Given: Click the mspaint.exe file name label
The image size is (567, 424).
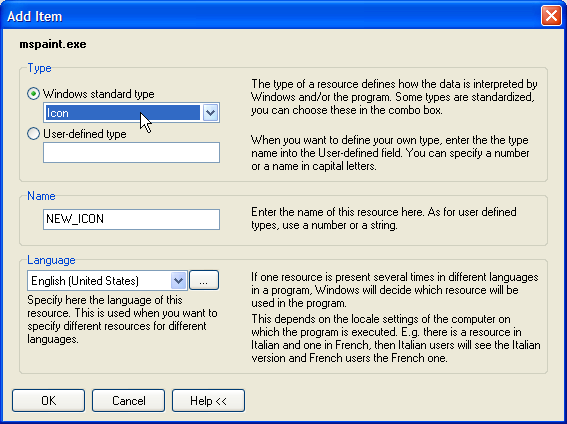Looking at the screenshot, I should coord(53,44).
